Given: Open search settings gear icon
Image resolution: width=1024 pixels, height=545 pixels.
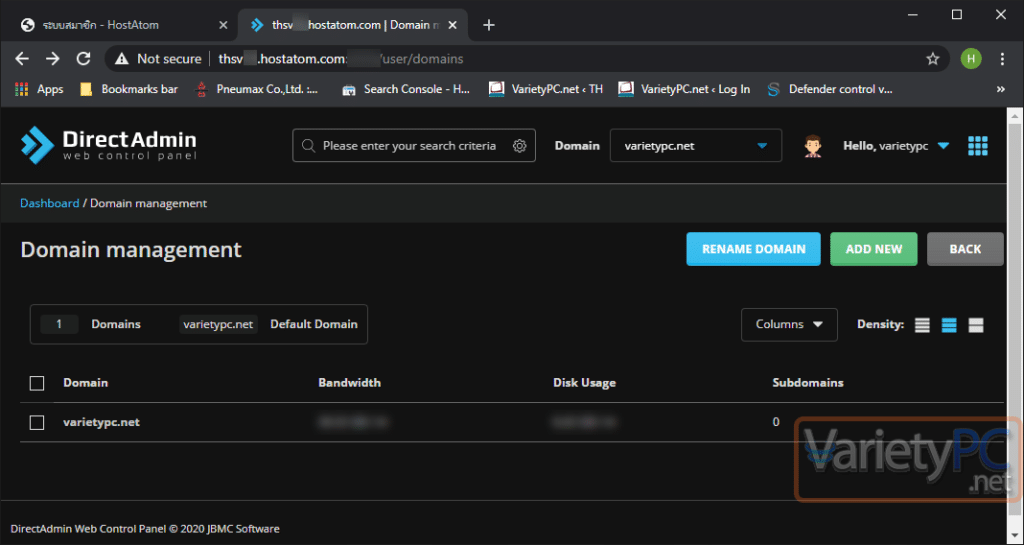Looking at the screenshot, I should coord(519,146).
